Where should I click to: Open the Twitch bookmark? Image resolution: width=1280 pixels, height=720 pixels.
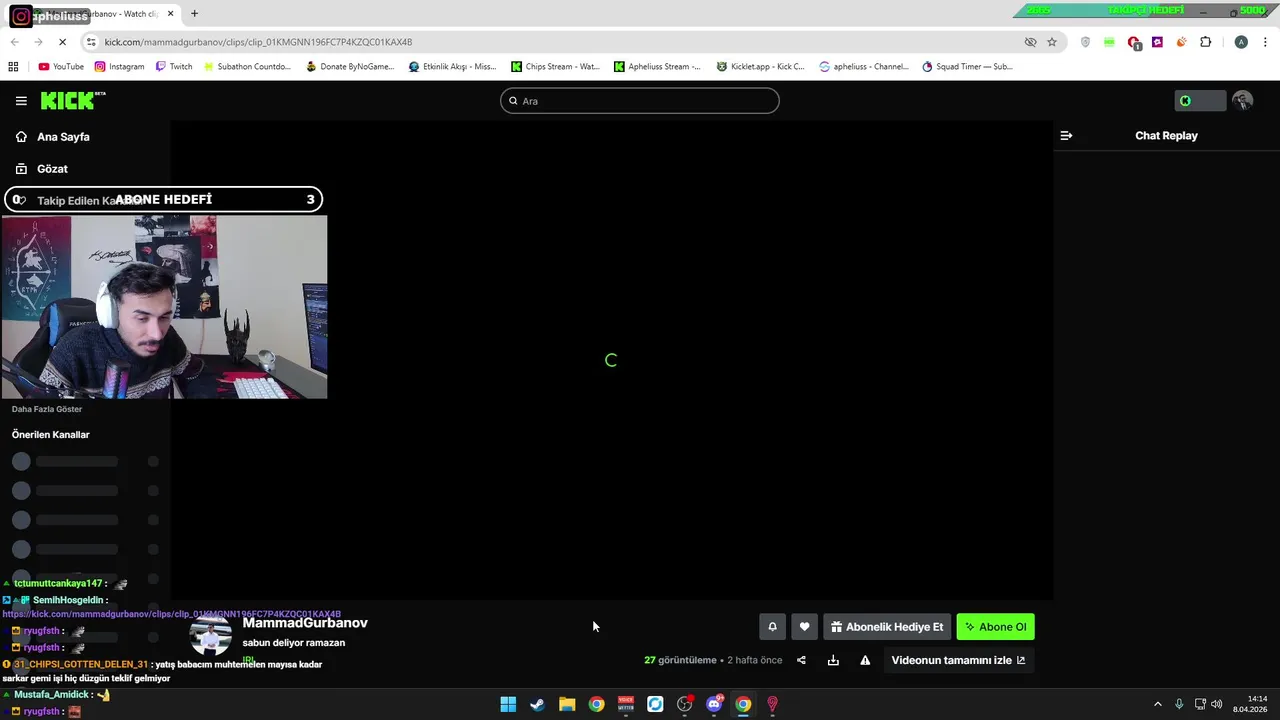[x=174, y=67]
